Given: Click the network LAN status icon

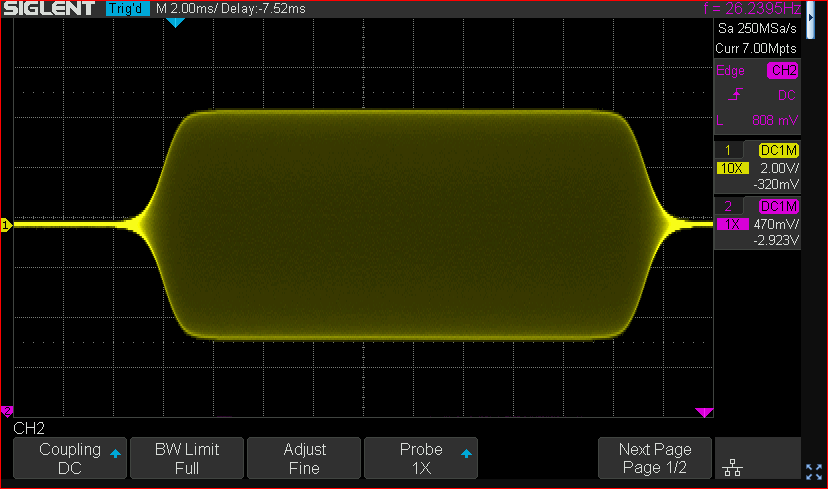Looking at the screenshot, I should [x=732, y=467].
